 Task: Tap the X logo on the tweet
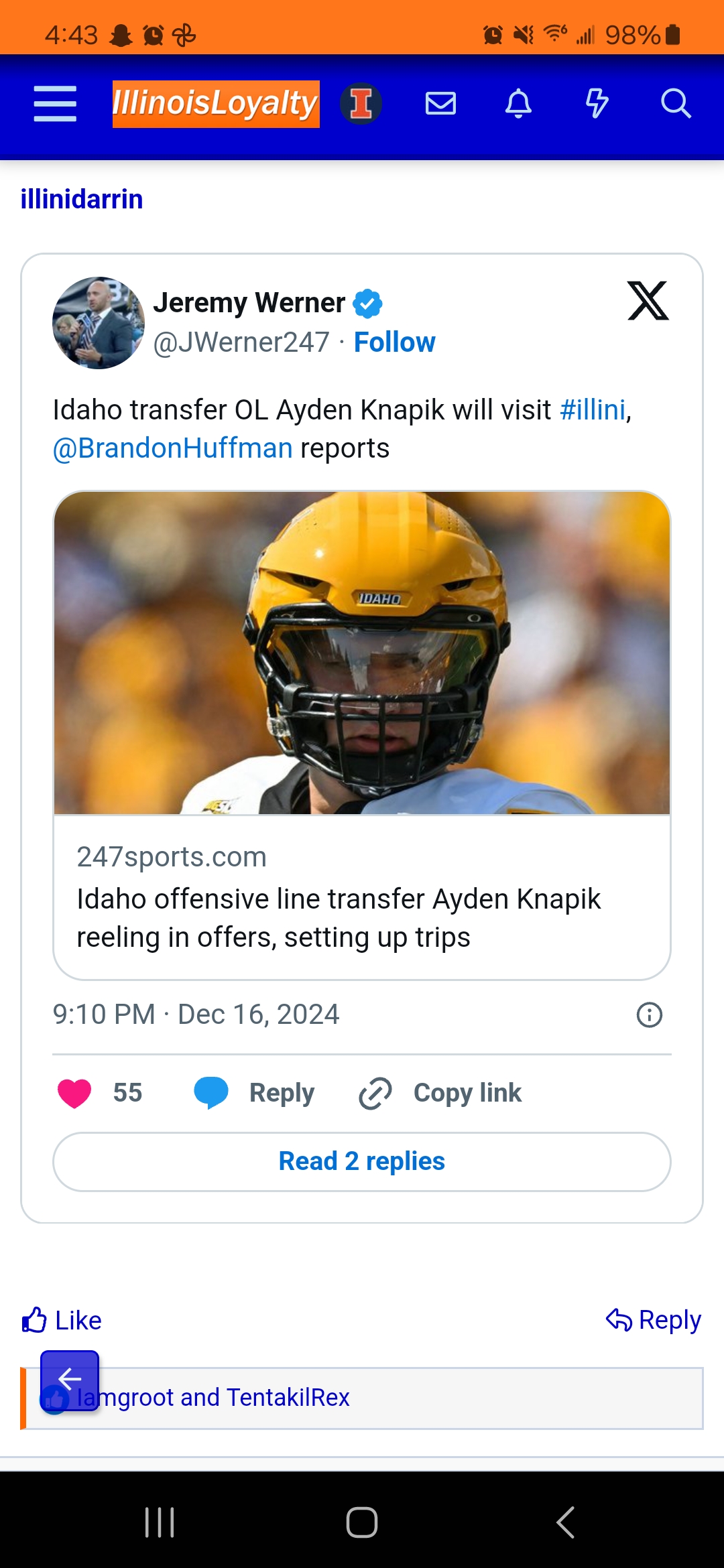pos(648,301)
